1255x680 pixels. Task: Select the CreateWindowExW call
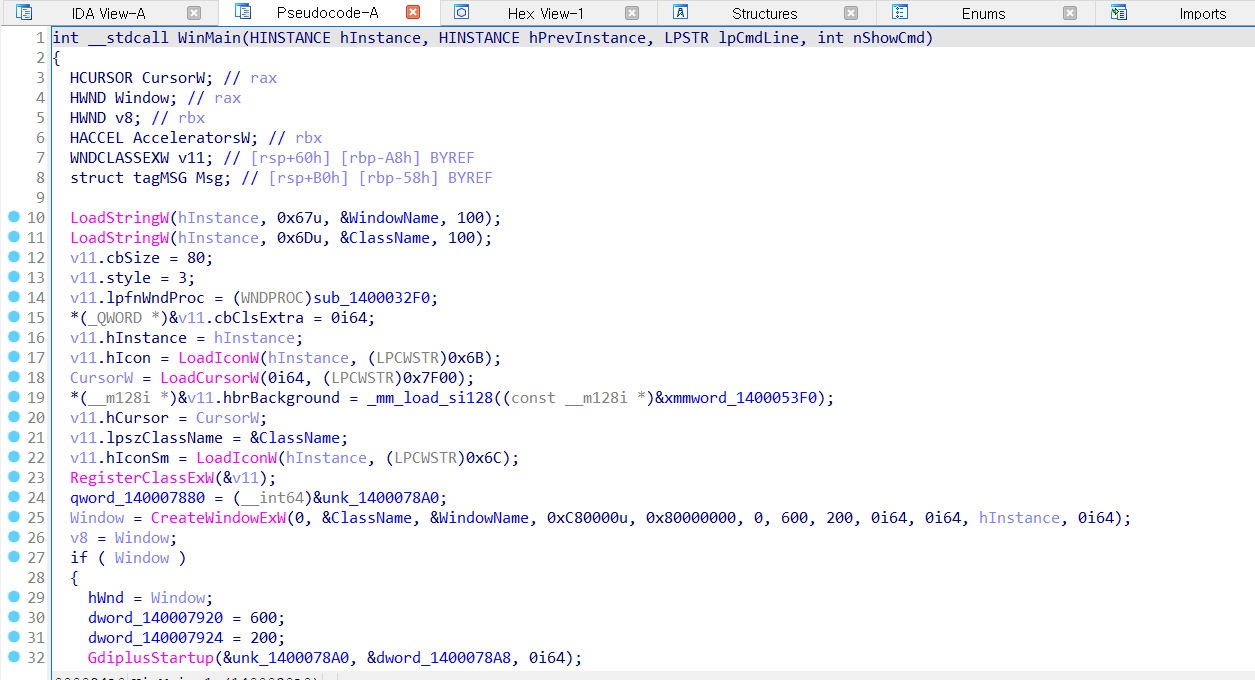[x=217, y=518]
